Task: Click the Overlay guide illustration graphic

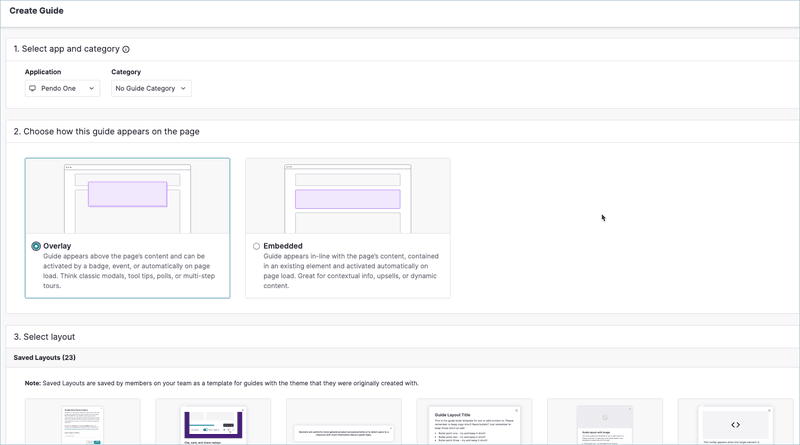Action: pos(127,196)
